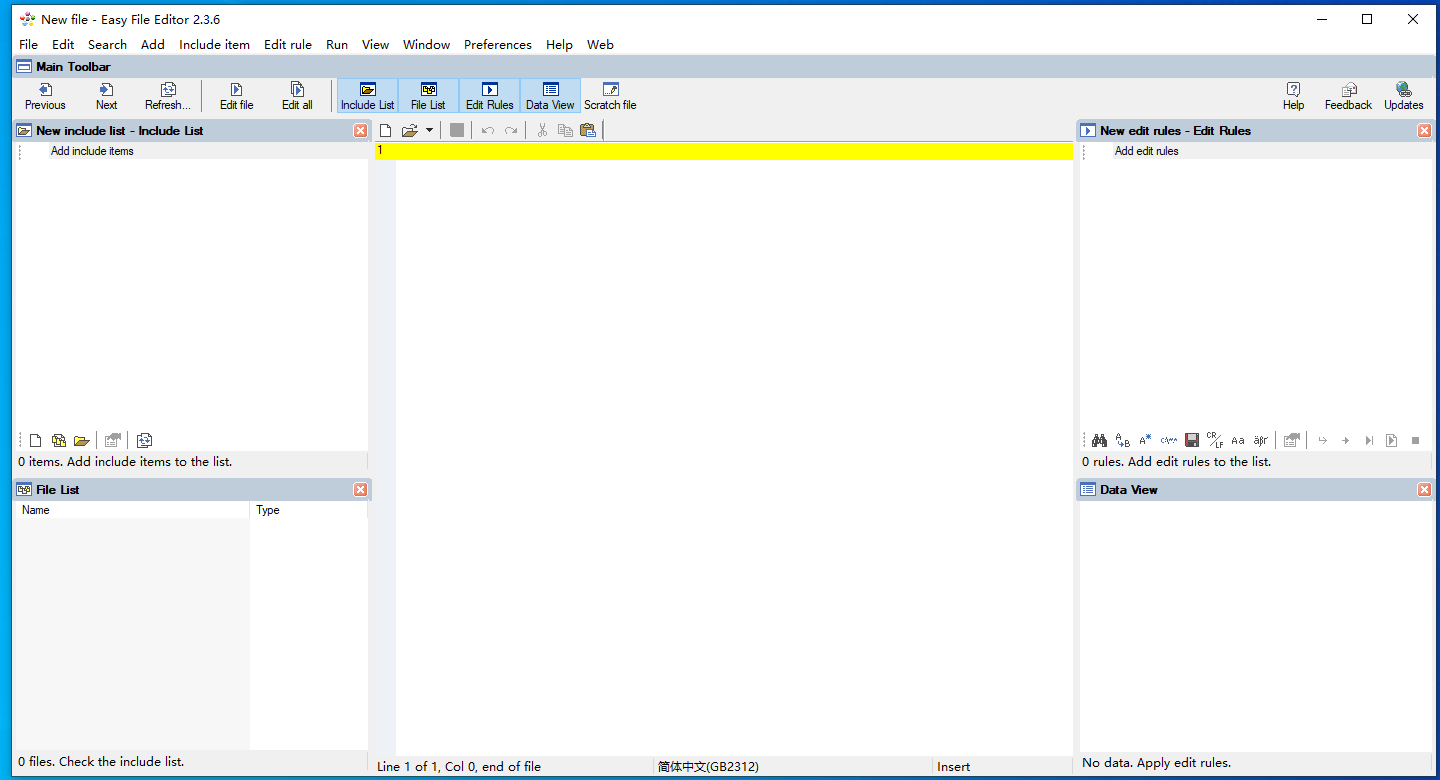Close the Include List panel
Screen dimensions: 1440x780
[x=361, y=131]
